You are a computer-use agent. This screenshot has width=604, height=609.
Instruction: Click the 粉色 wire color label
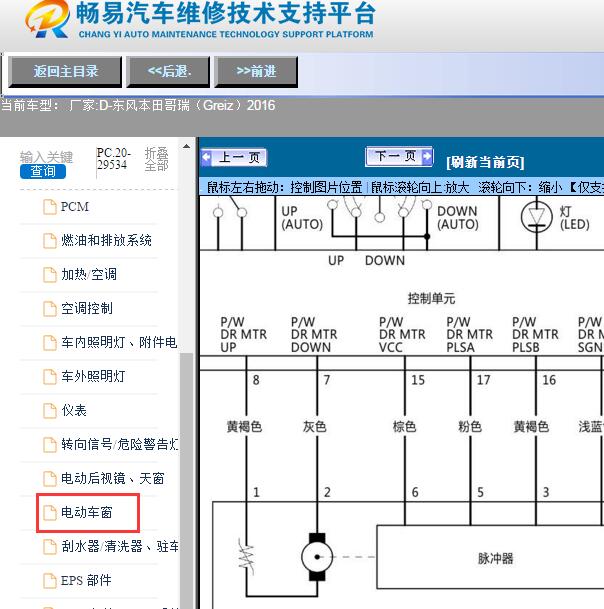tap(470, 426)
